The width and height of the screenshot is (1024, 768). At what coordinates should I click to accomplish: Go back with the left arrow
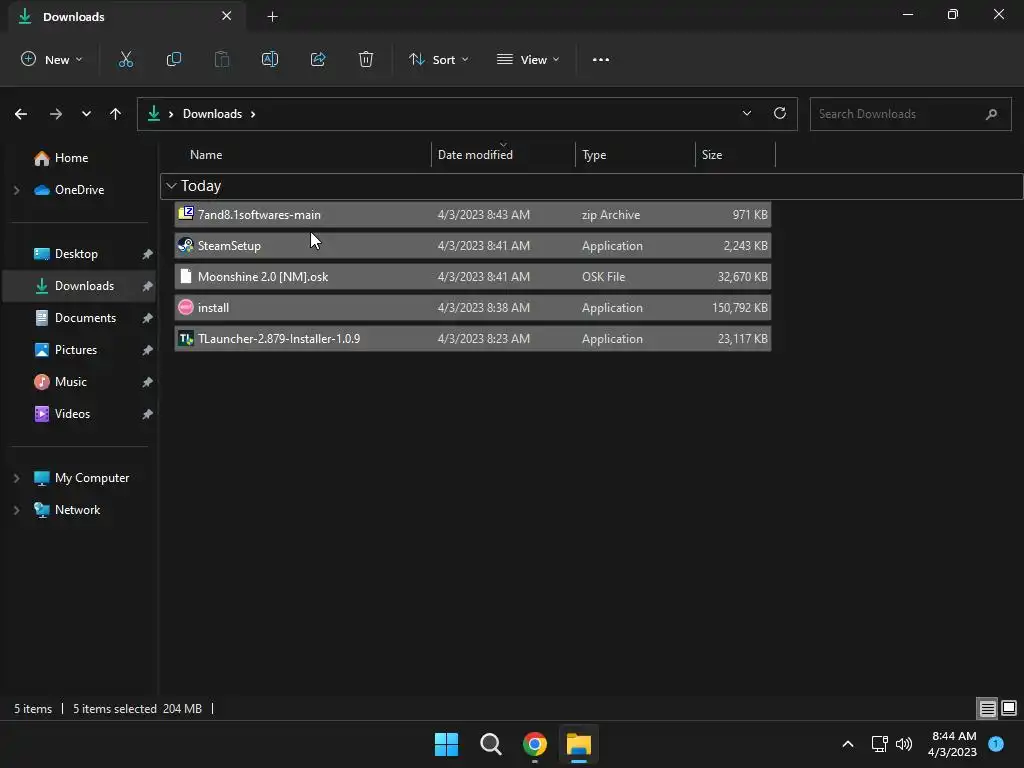point(21,114)
